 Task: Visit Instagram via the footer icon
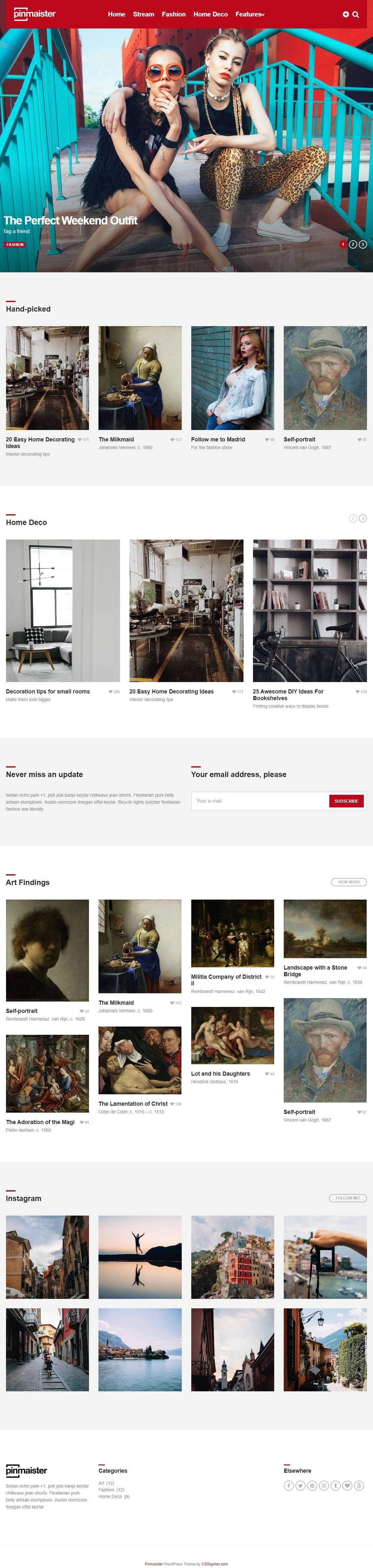click(324, 1485)
